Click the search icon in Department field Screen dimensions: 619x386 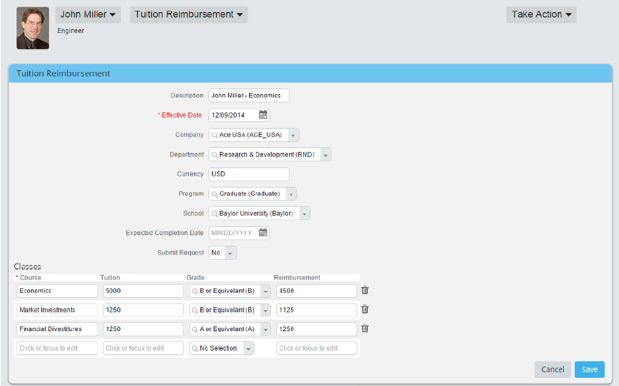click(x=214, y=155)
